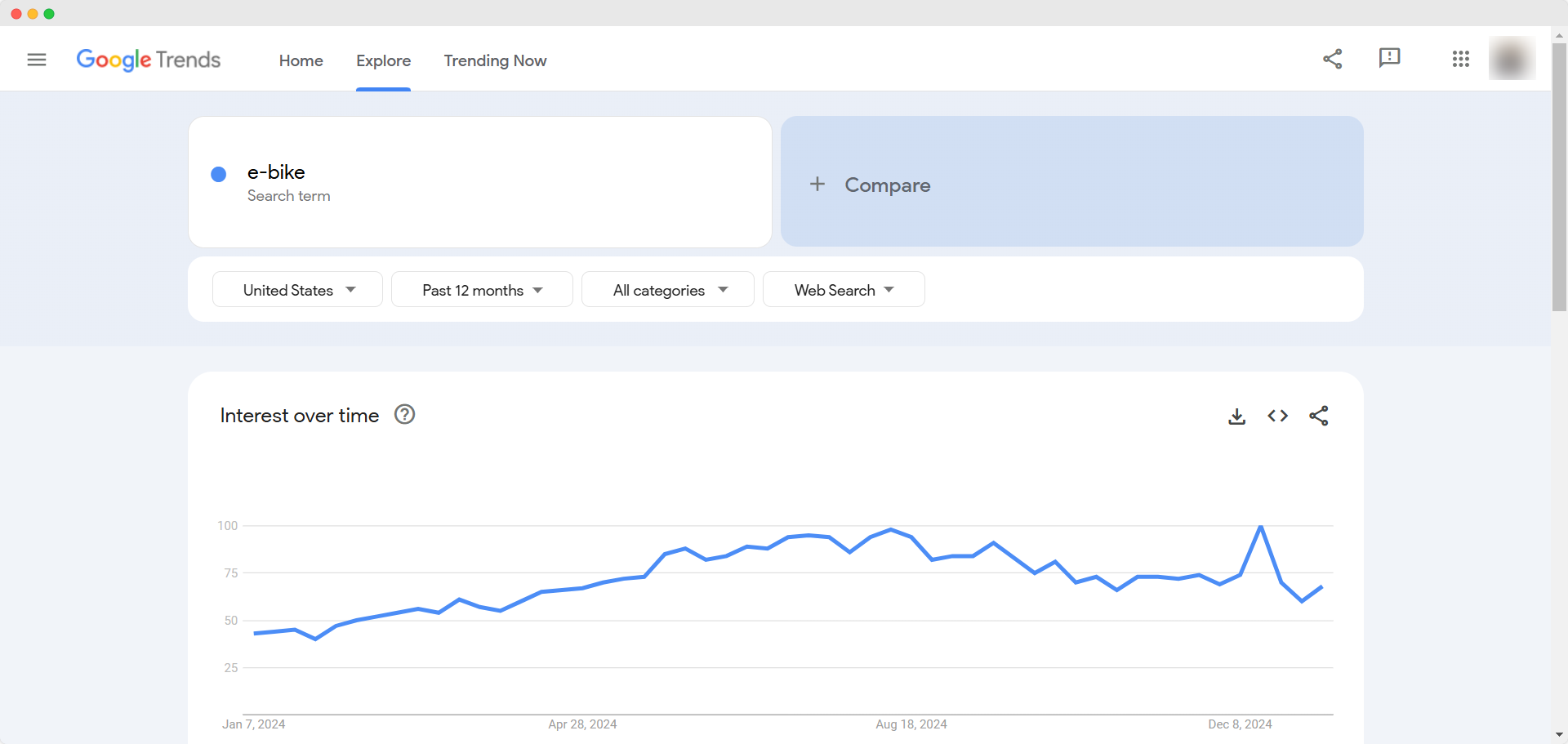Click the 'Aug 18, 2024' axis label
The height and width of the screenshot is (744, 1568).
(x=911, y=724)
